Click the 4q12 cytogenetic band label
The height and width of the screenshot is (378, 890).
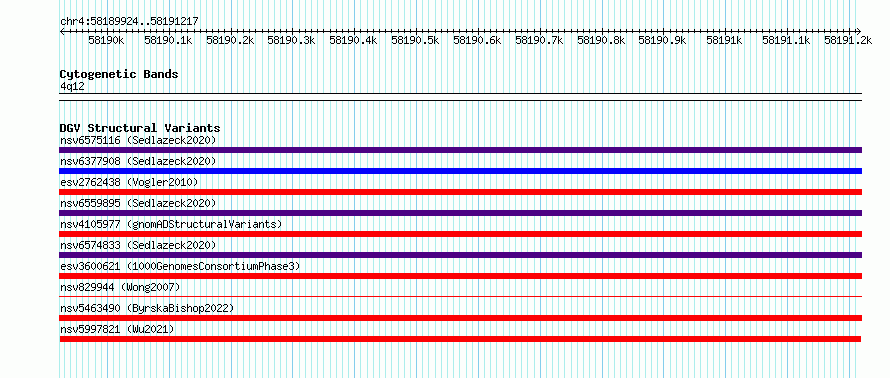pos(72,86)
